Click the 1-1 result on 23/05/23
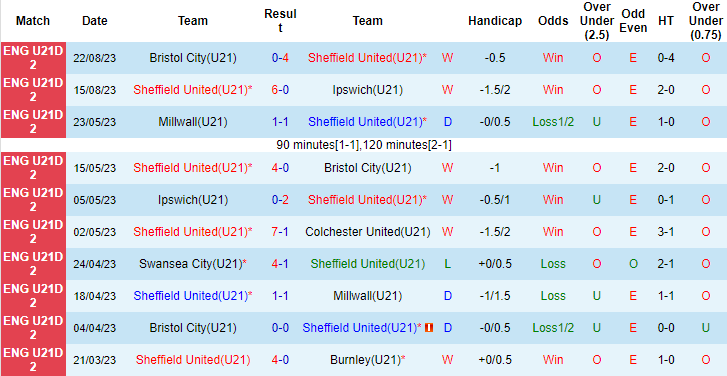The width and height of the screenshot is (727, 376). [x=281, y=122]
